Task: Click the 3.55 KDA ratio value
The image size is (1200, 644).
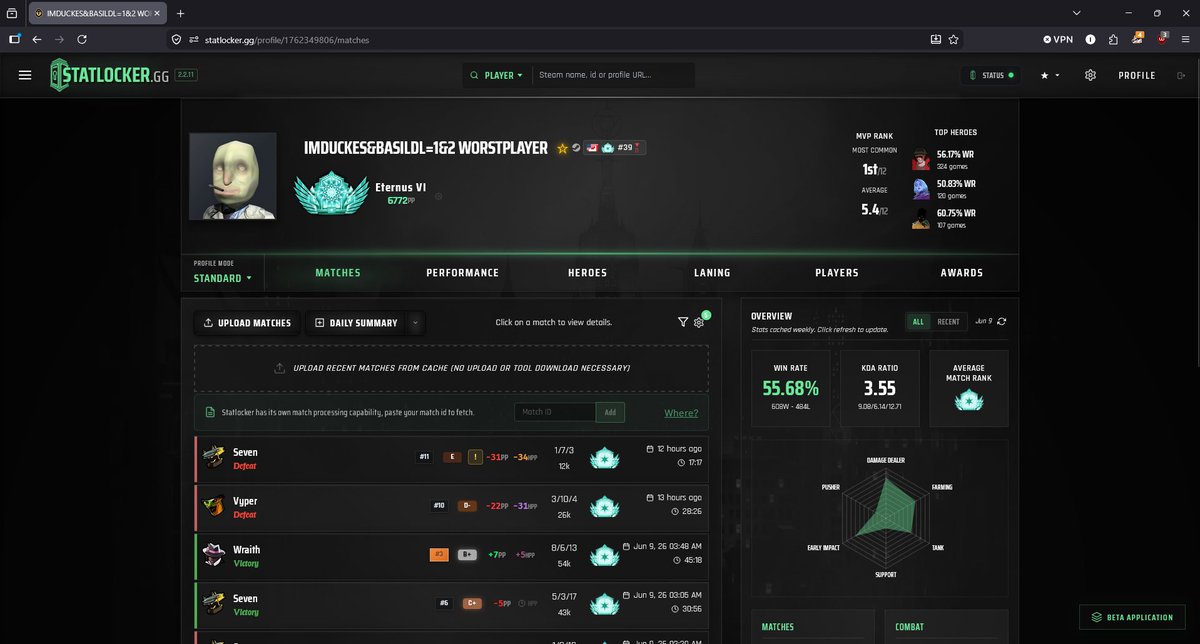Action: point(879,388)
